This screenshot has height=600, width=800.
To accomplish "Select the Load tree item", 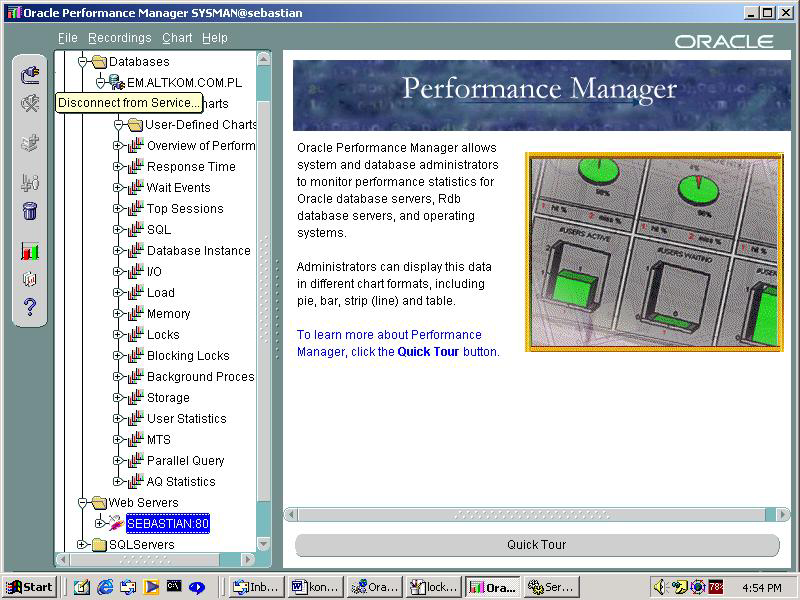I will [x=161, y=292].
